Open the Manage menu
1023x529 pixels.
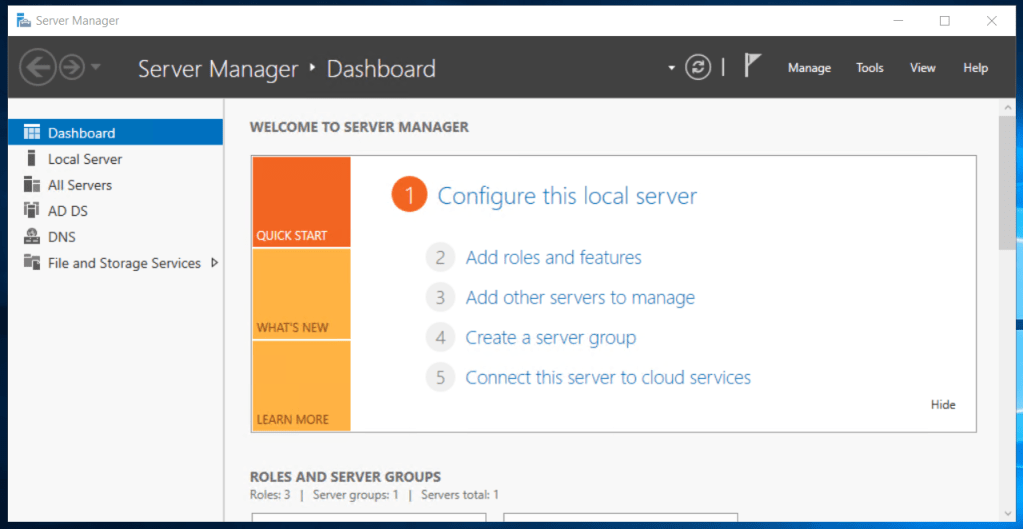[x=809, y=68]
